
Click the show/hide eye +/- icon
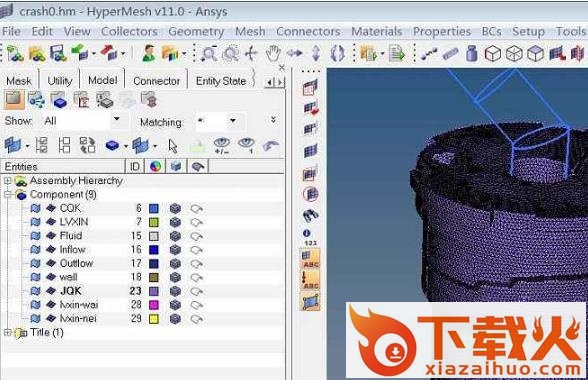coord(221,146)
